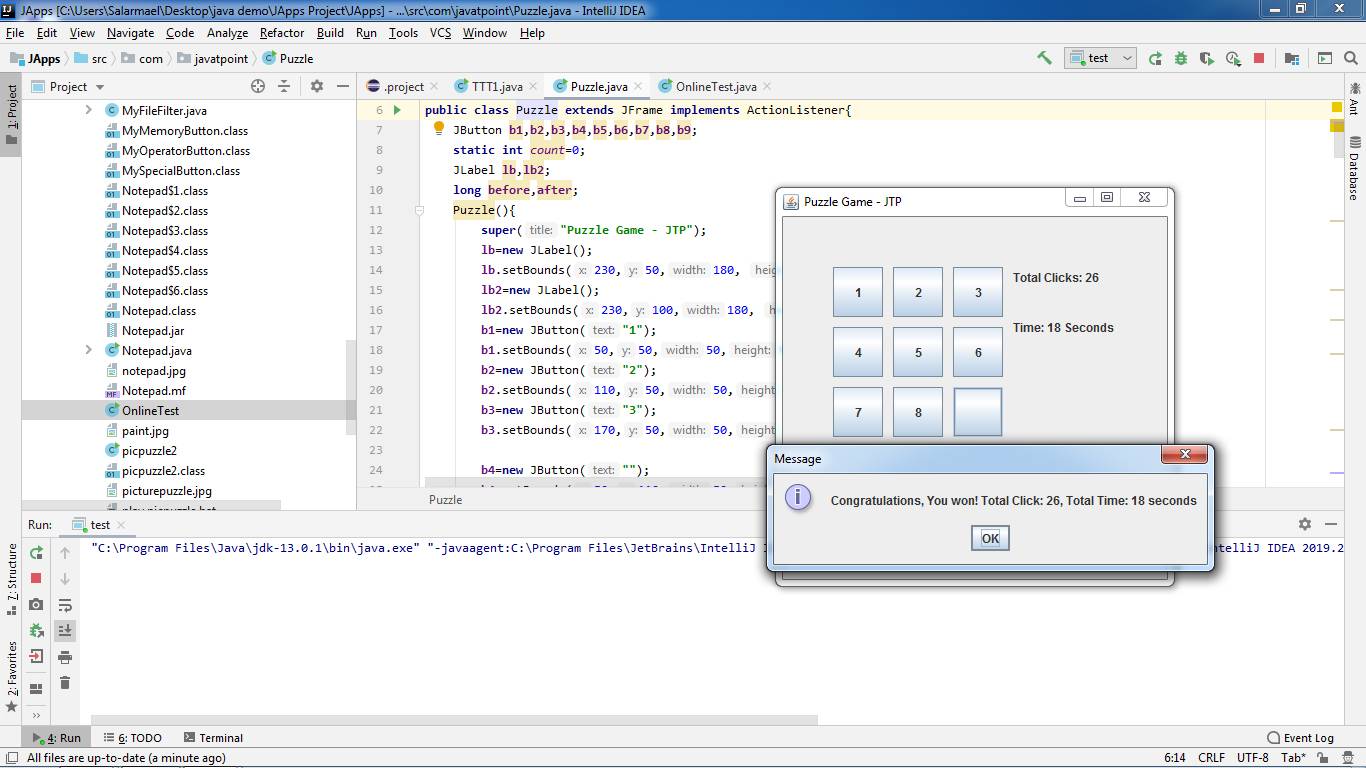The width and height of the screenshot is (1366, 768).
Task: Select OnlineTest in the project tree
Action: pos(151,410)
